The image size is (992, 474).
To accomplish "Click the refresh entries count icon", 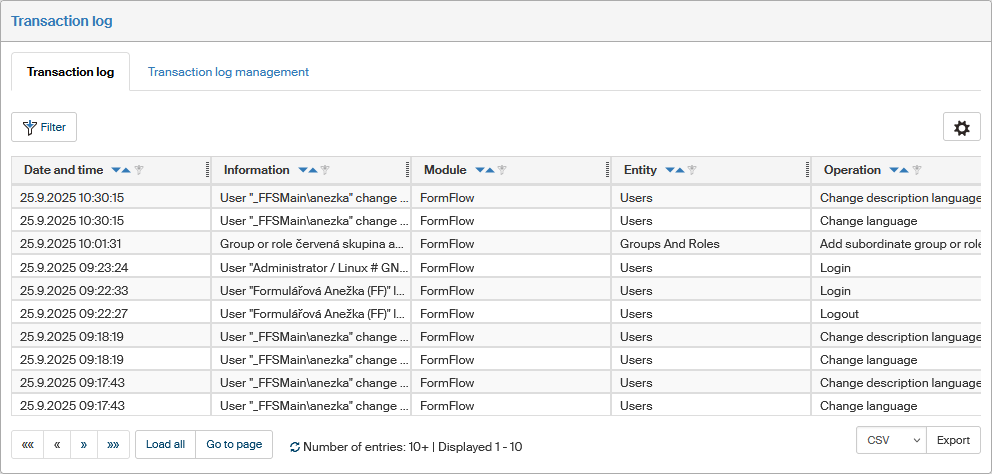I will click(x=294, y=447).
